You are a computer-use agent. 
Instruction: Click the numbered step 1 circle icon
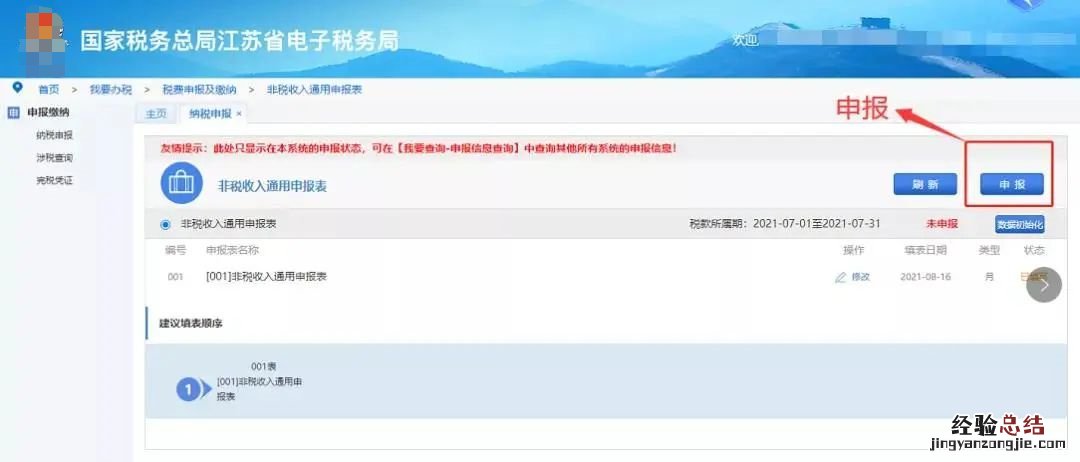[187, 390]
